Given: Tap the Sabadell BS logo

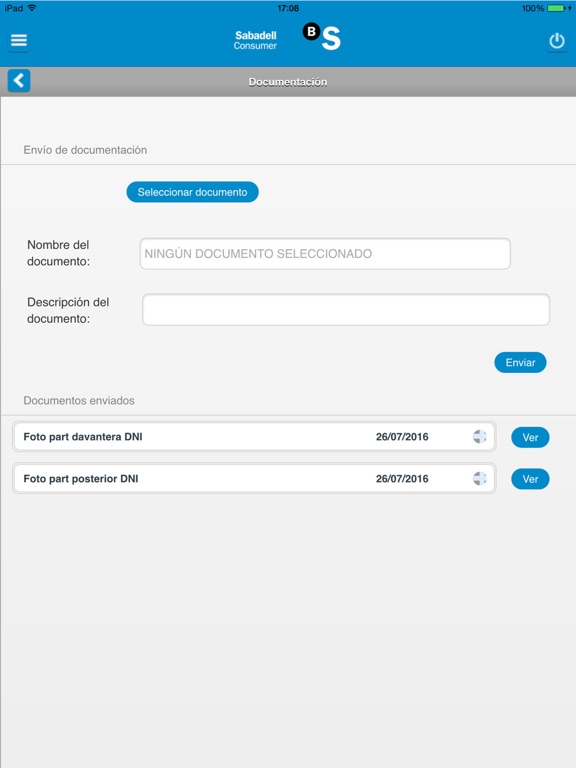Looking at the screenshot, I should tap(322, 37).
